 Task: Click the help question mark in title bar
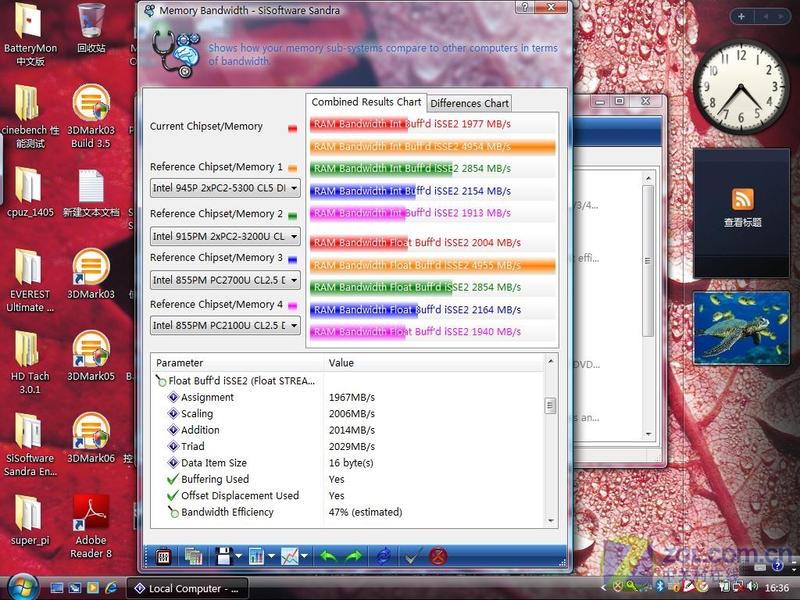[x=525, y=7]
